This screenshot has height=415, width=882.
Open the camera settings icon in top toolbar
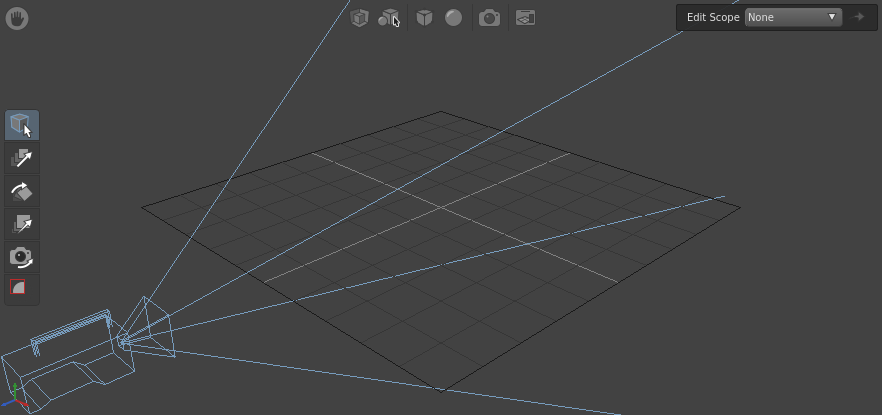(489, 18)
